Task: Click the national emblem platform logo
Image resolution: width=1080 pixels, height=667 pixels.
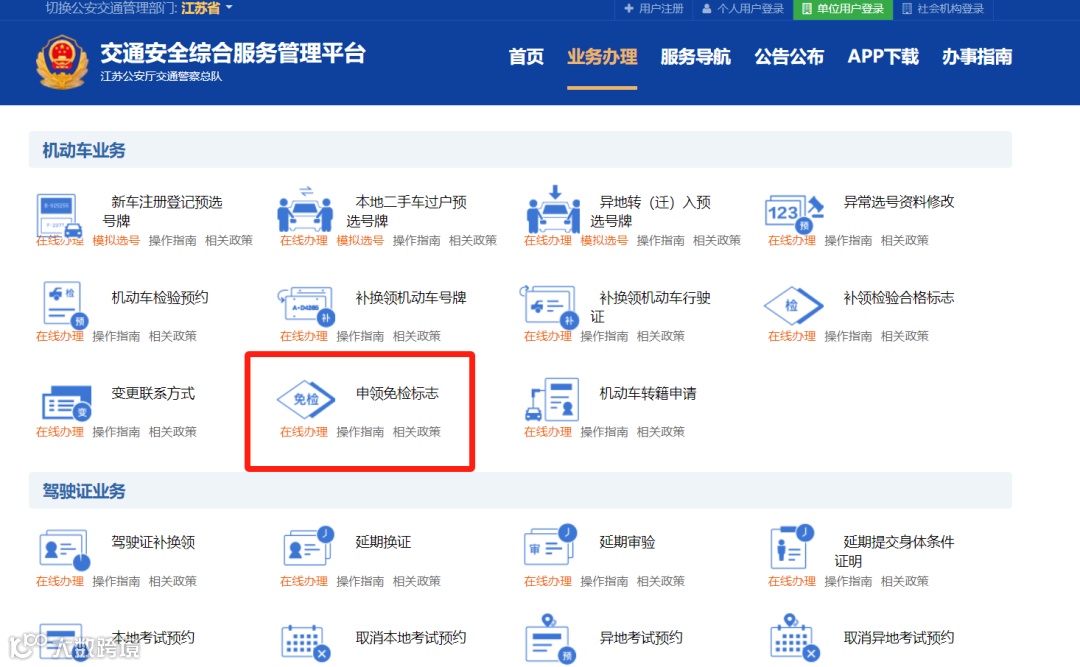Action: click(62, 62)
